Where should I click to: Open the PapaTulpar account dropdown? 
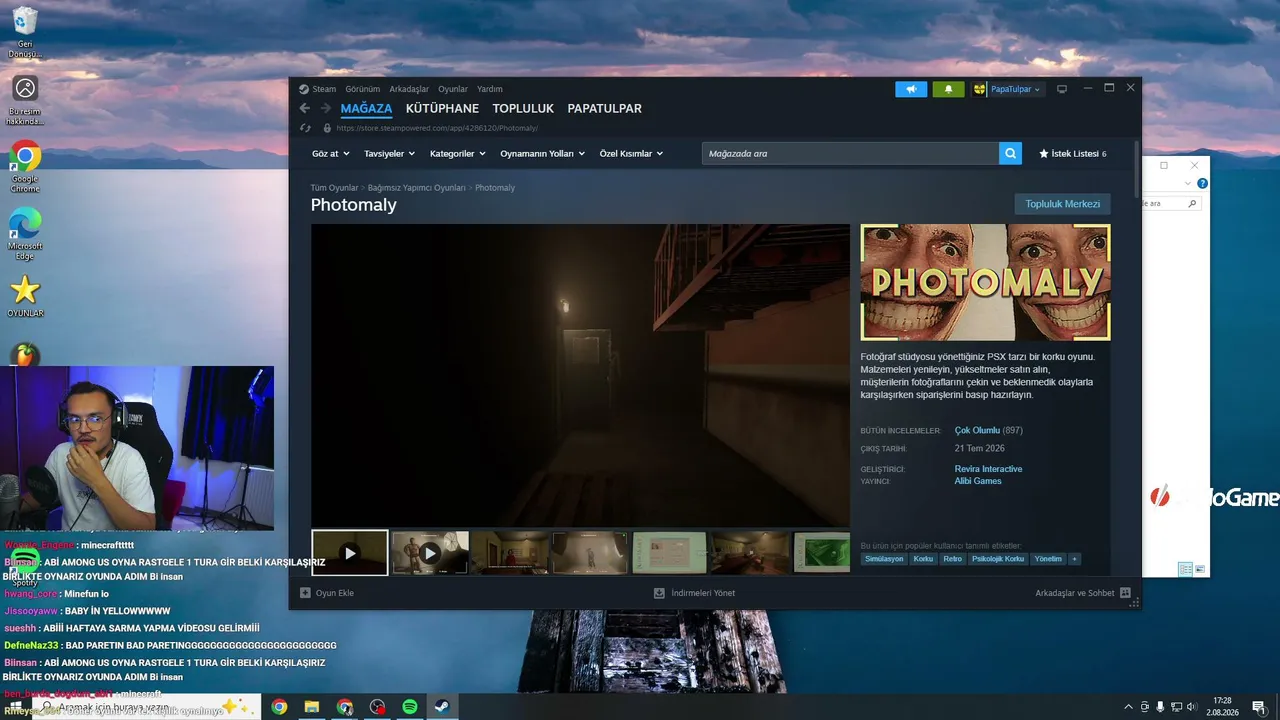pos(1015,89)
